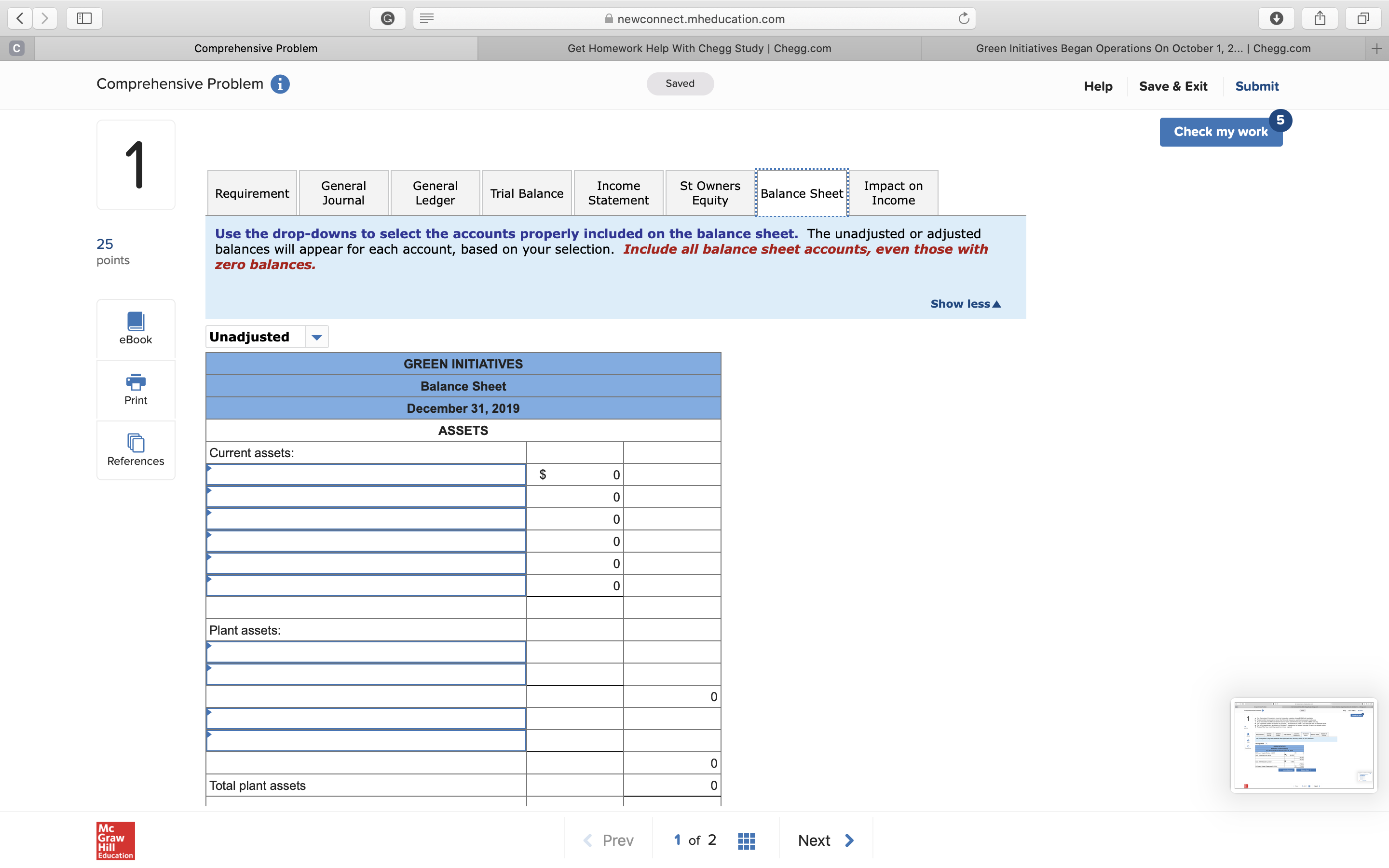Open the Income Statement tab
Image resolution: width=1389 pixels, height=868 pixels.
point(618,193)
